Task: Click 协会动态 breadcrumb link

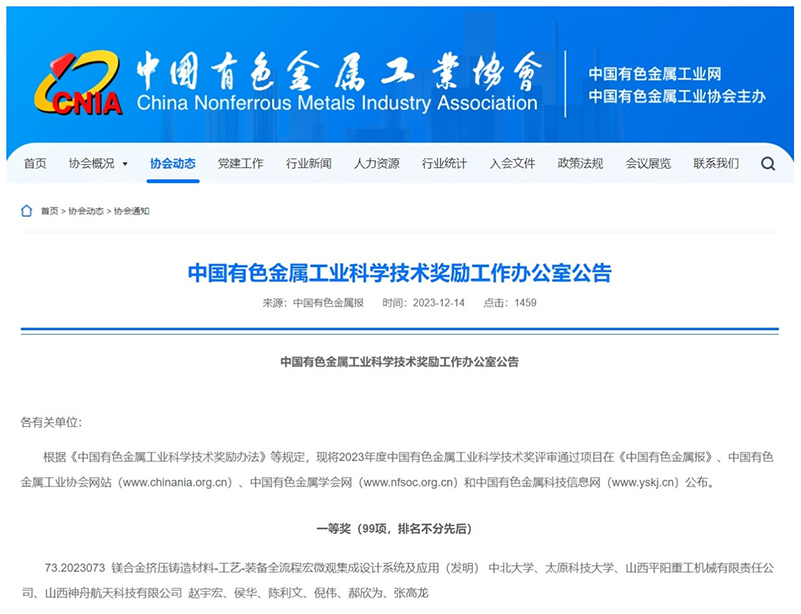Action: 86,211
